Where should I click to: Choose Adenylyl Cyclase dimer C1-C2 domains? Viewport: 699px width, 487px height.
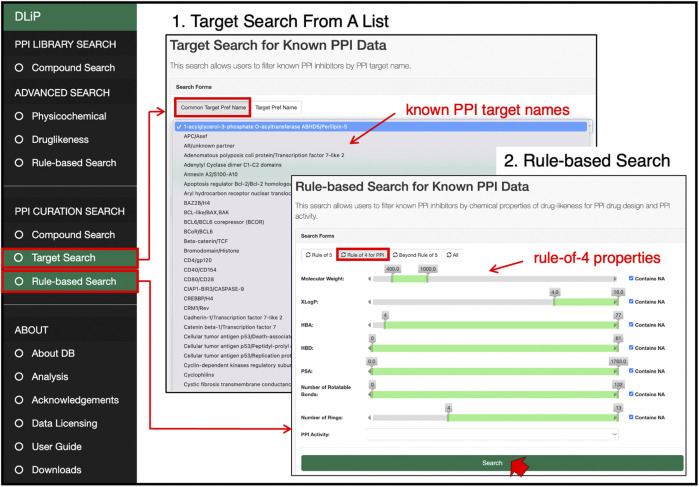(x=232, y=165)
